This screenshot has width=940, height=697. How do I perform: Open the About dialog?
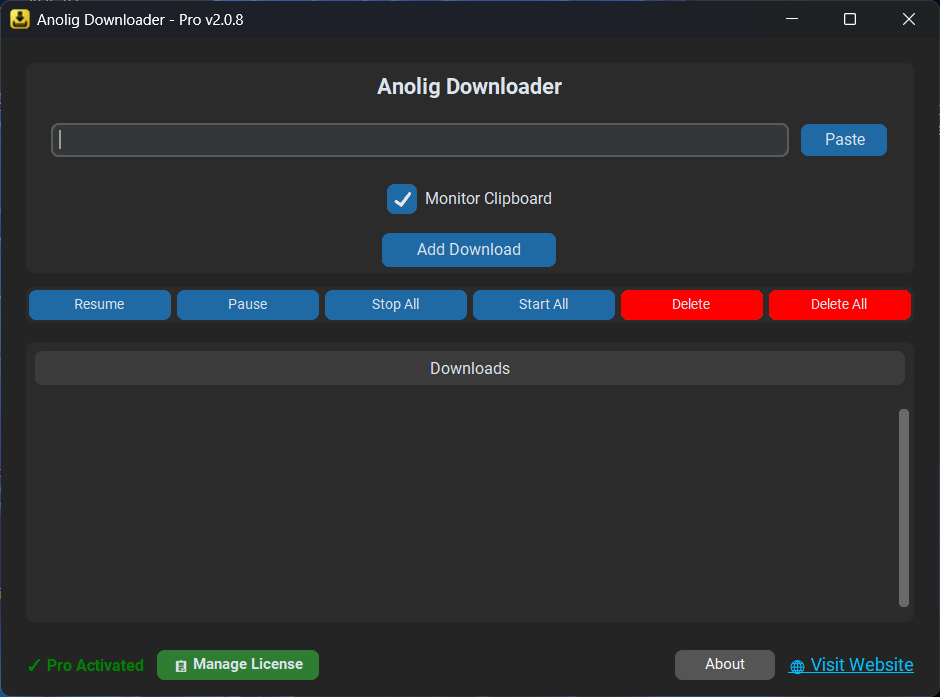[724, 665]
